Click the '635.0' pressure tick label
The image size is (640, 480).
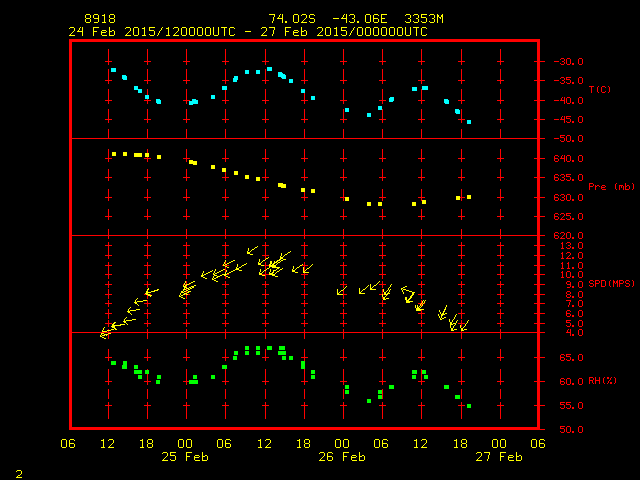pos(569,178)
